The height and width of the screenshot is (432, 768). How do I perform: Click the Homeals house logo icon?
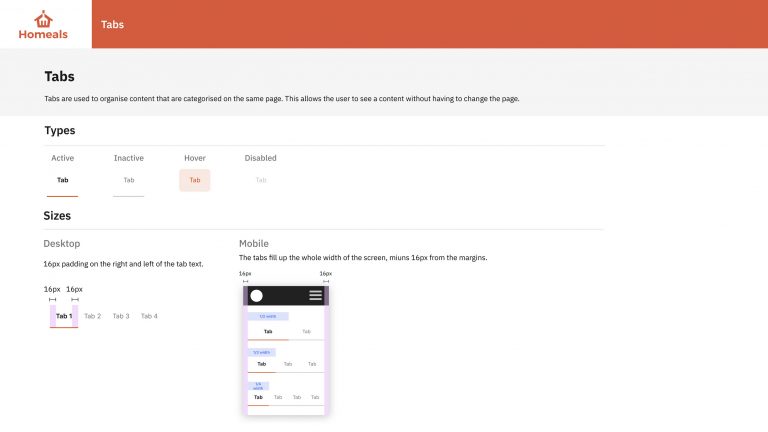tap(43, 19)
